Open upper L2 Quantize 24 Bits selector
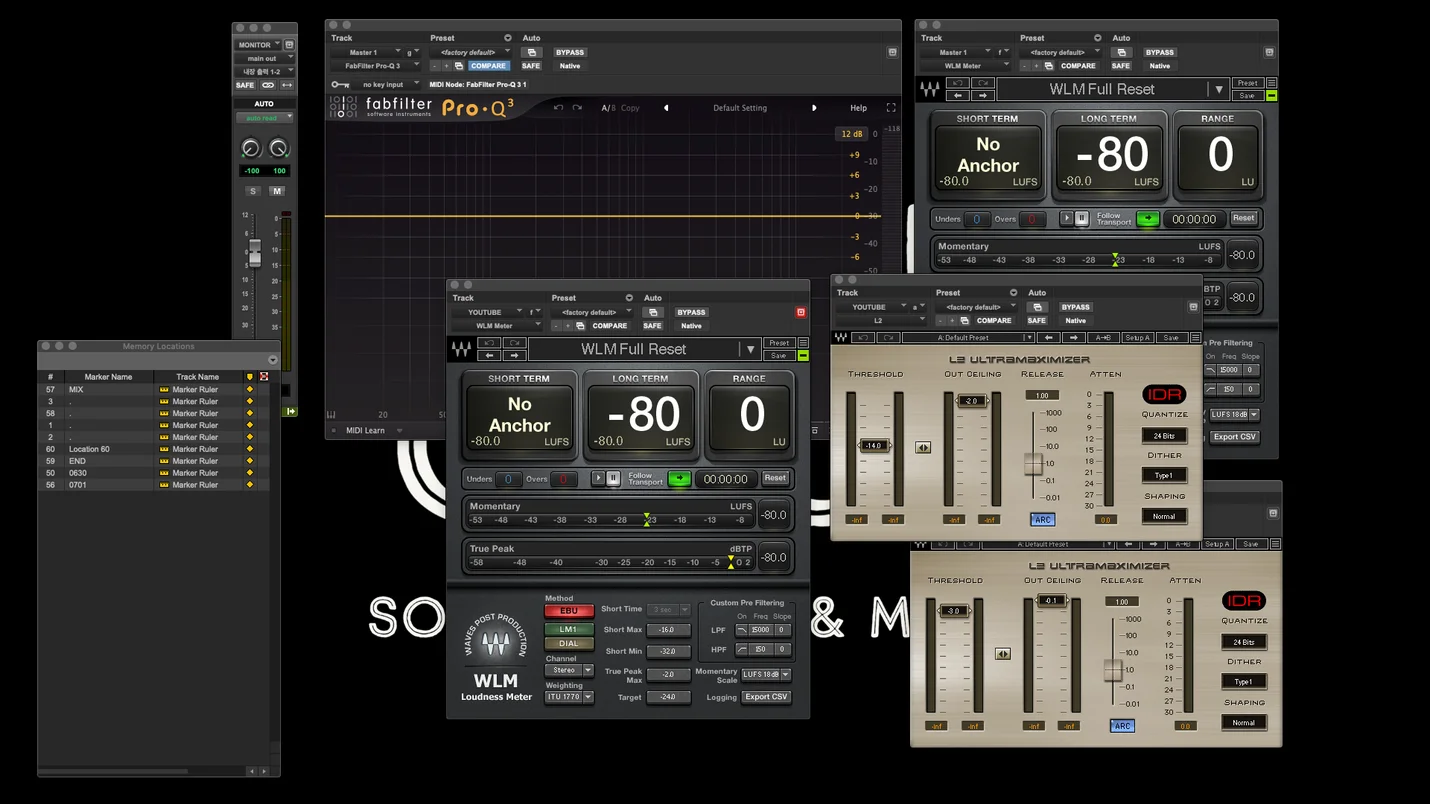Screen dimensions: 1430x804 [1164, 435]
